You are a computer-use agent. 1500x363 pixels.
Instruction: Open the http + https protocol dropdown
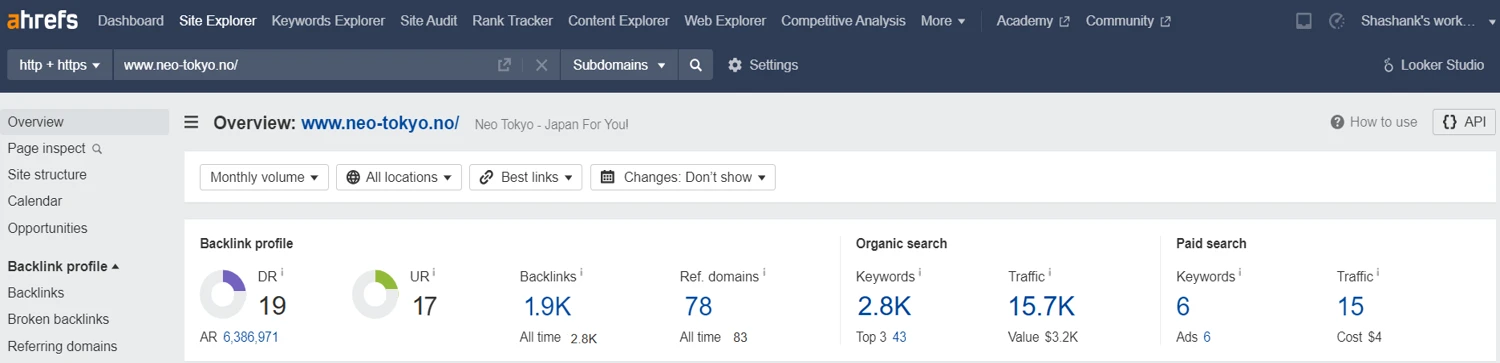click(x=60, y=65)
